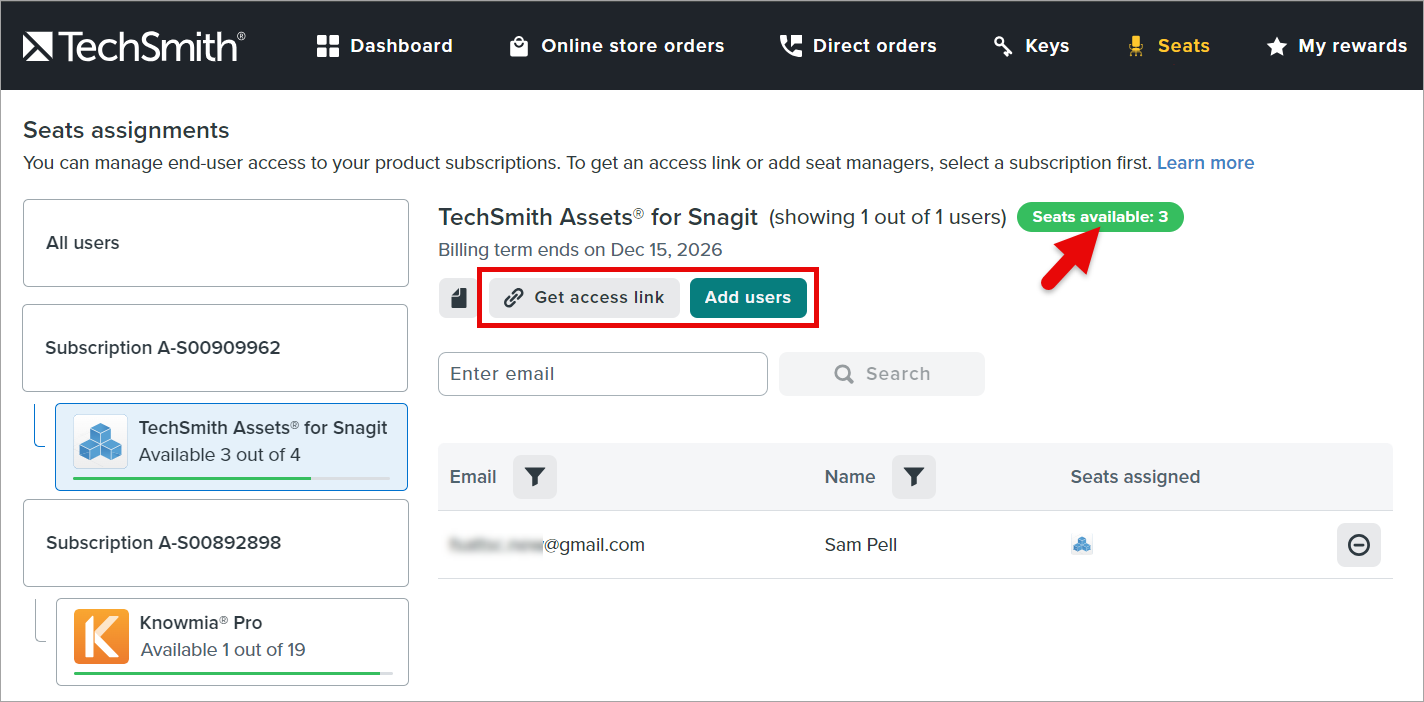The height and width of the screenshot is (702, 1424).
Task: Select Subscription A-S00892898
Action: [216, 543]
